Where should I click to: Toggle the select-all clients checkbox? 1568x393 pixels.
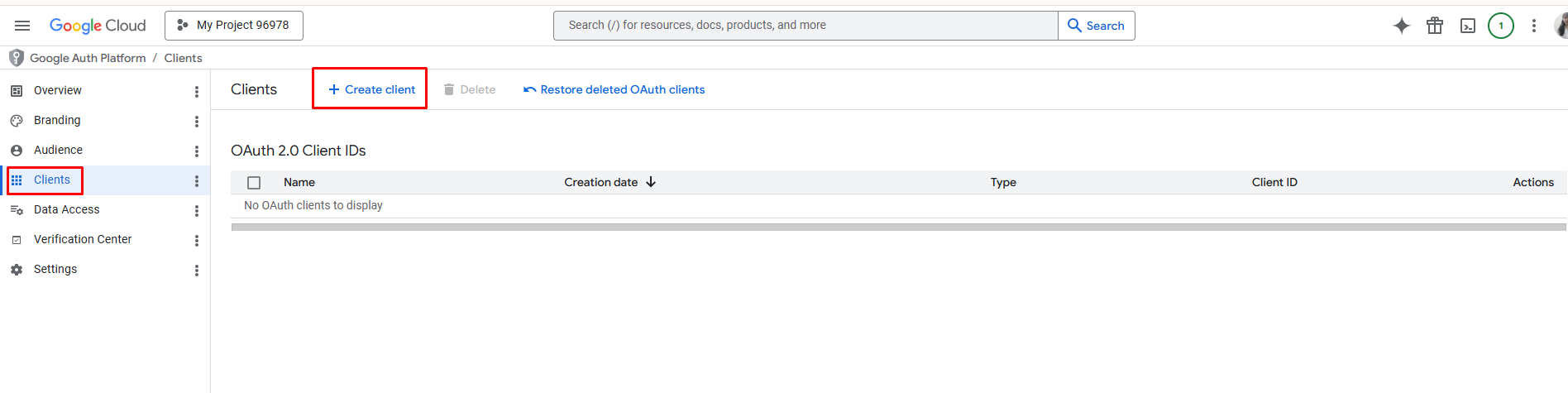click(x=254, y=183)
